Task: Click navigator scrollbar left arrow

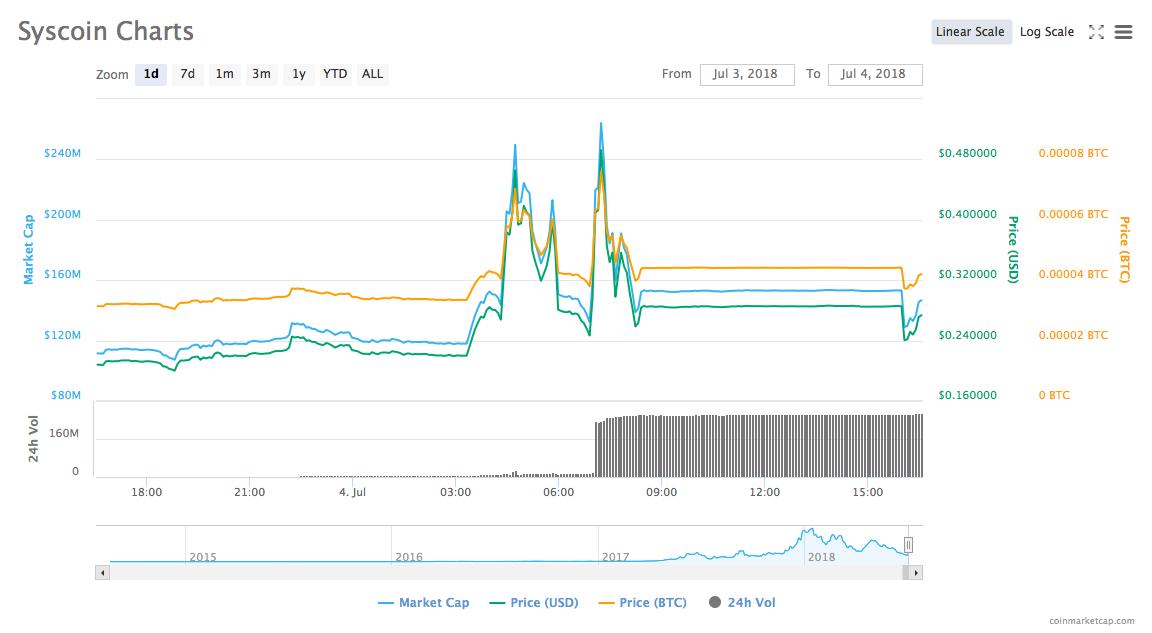Action: click(103, 573)
